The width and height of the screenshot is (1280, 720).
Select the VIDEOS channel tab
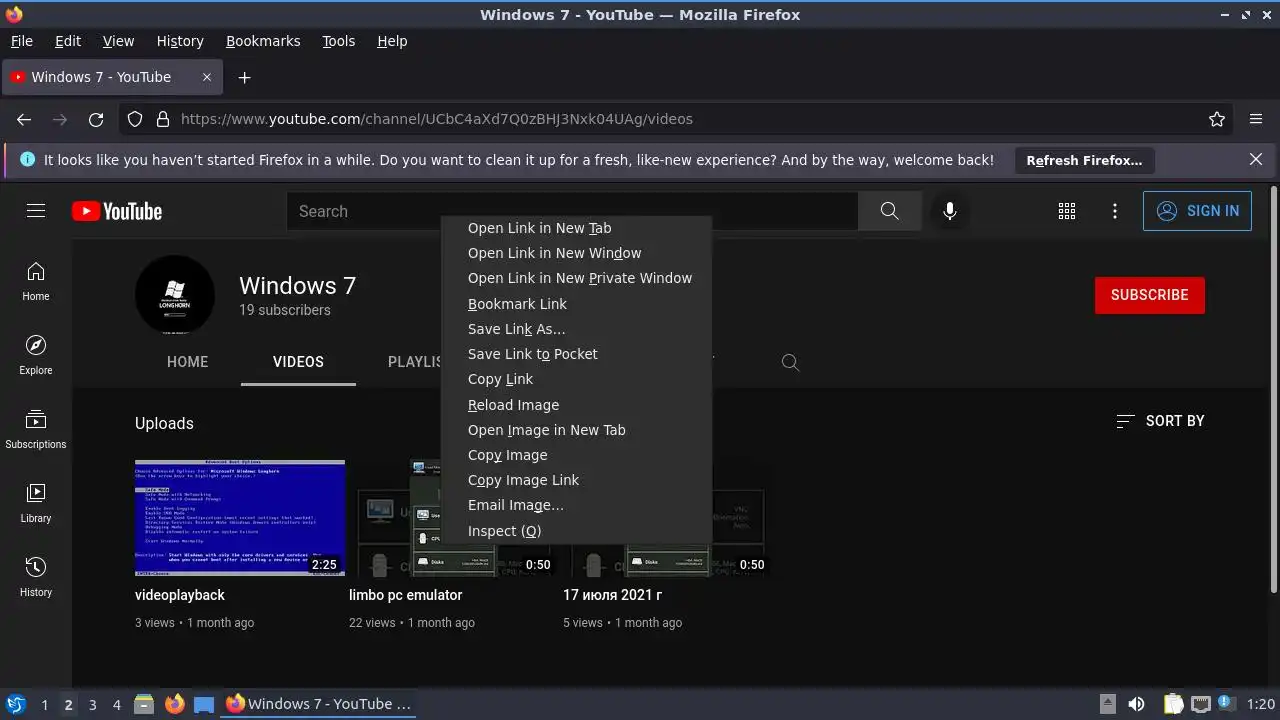(x=298, y=362)
